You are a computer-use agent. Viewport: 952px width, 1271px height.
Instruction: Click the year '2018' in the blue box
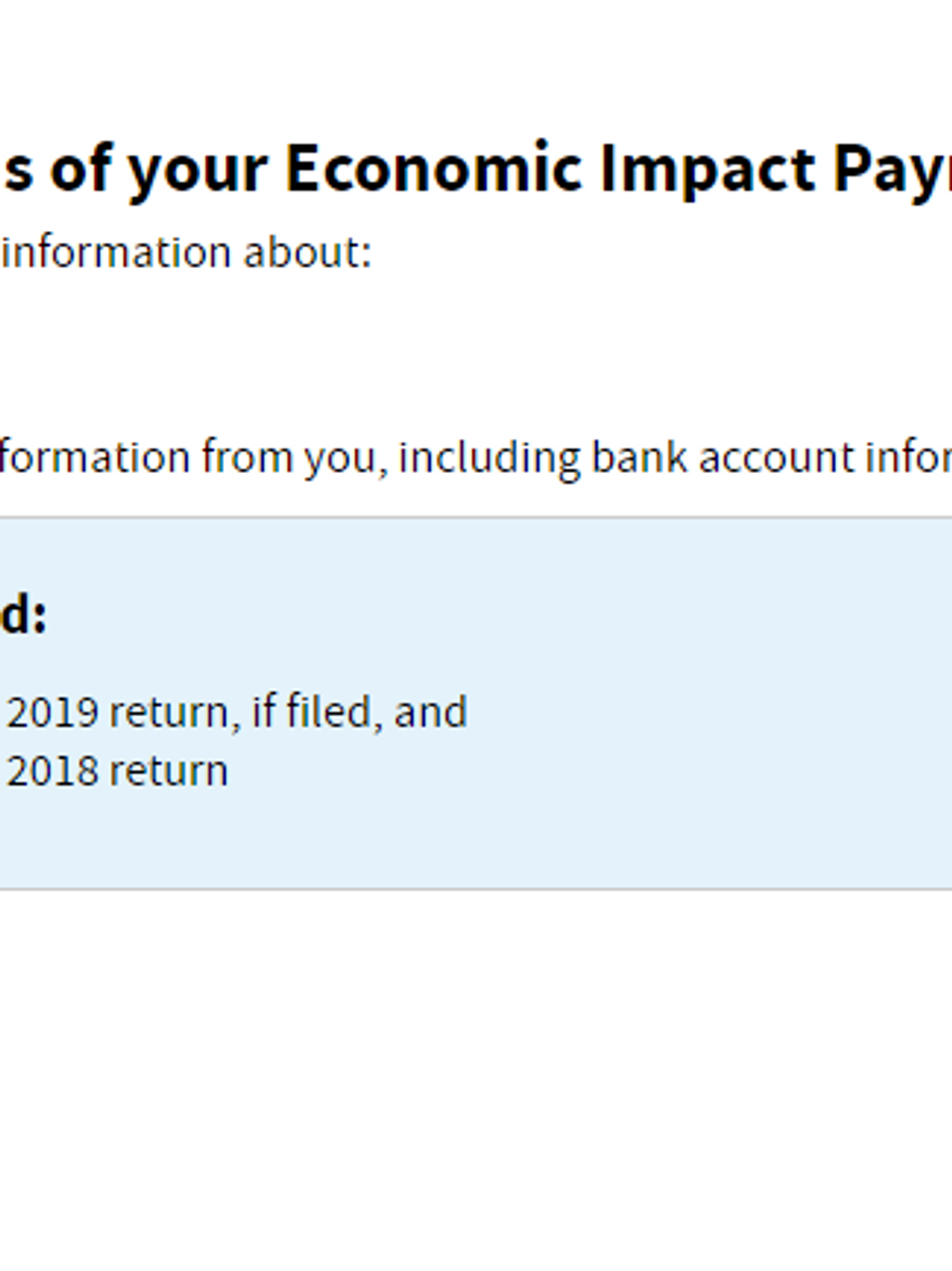53,771
